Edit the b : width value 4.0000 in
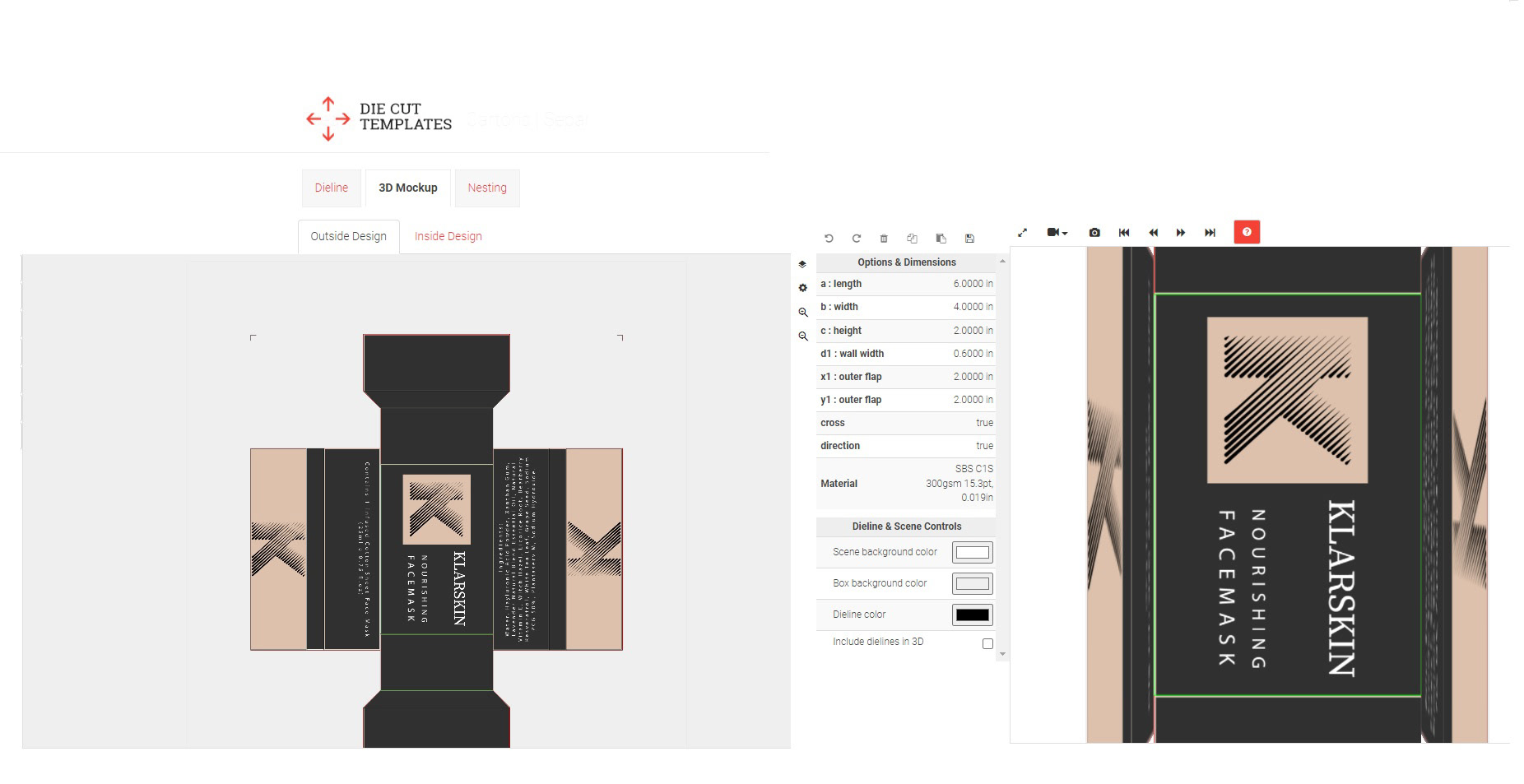1524x784 pixels. point(973,307)
